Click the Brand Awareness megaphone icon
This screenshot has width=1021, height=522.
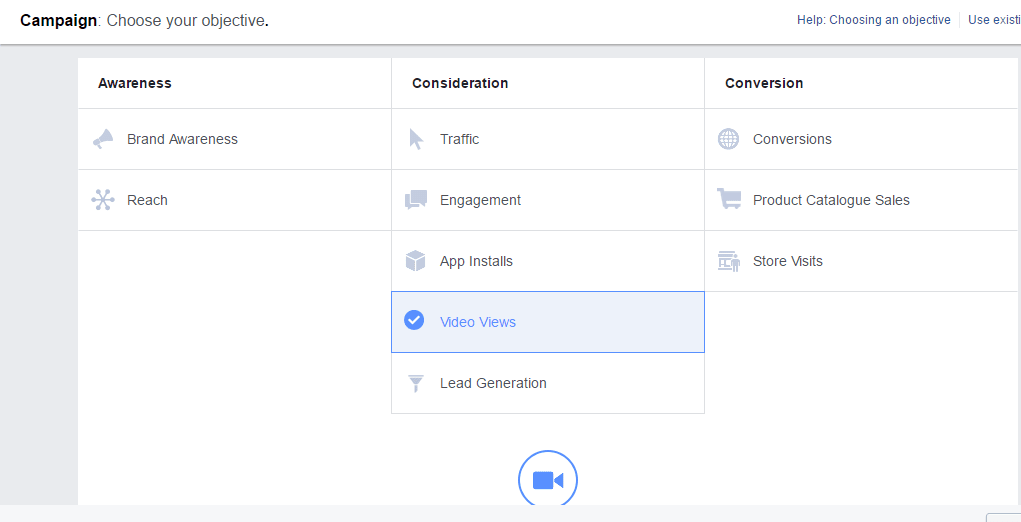point(103,139)
